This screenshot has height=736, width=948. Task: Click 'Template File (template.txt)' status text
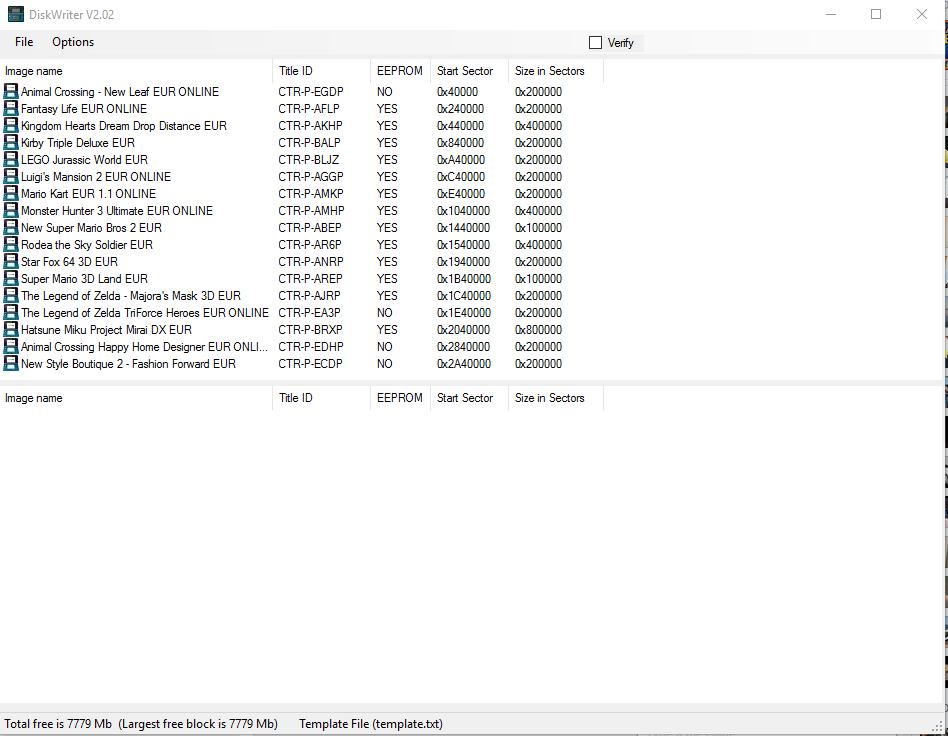(371, 723)
